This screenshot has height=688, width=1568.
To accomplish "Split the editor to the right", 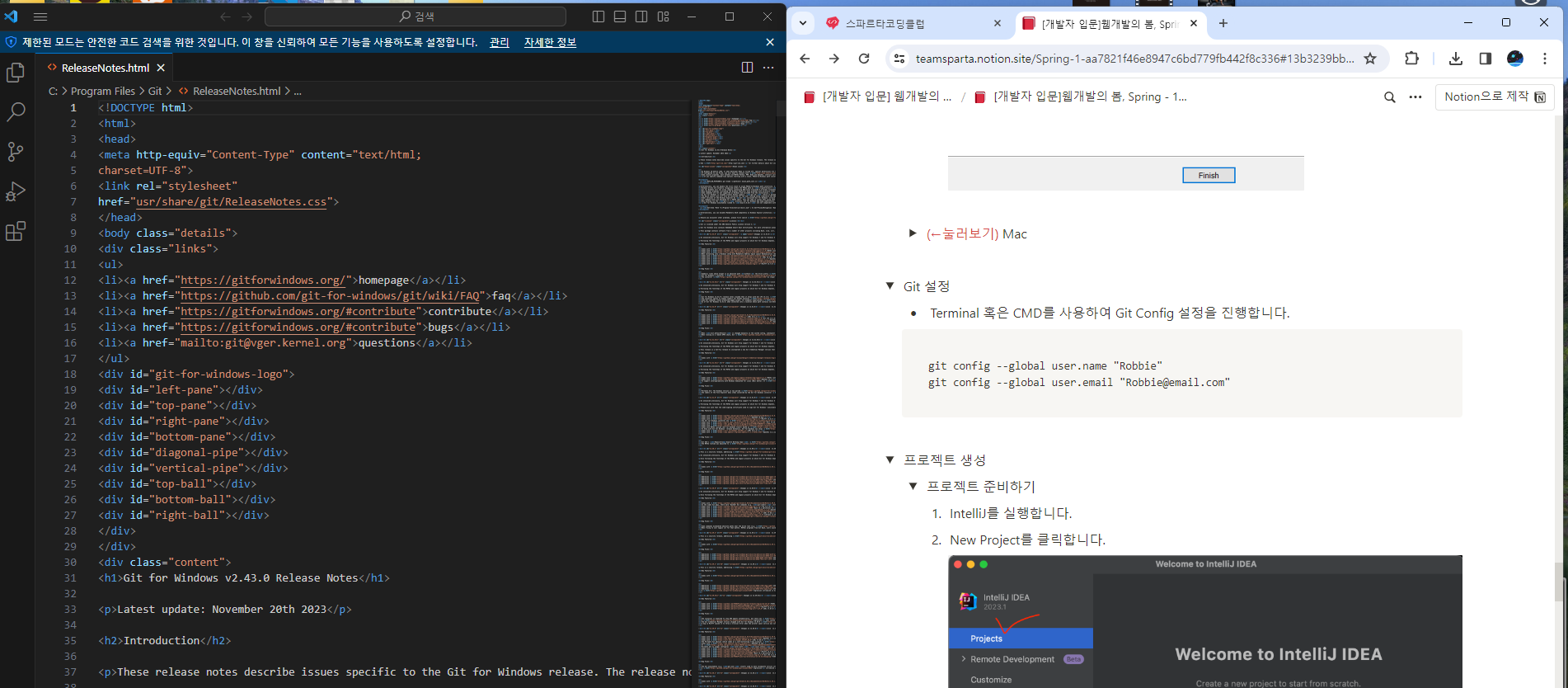I will [x=747, y=68].
